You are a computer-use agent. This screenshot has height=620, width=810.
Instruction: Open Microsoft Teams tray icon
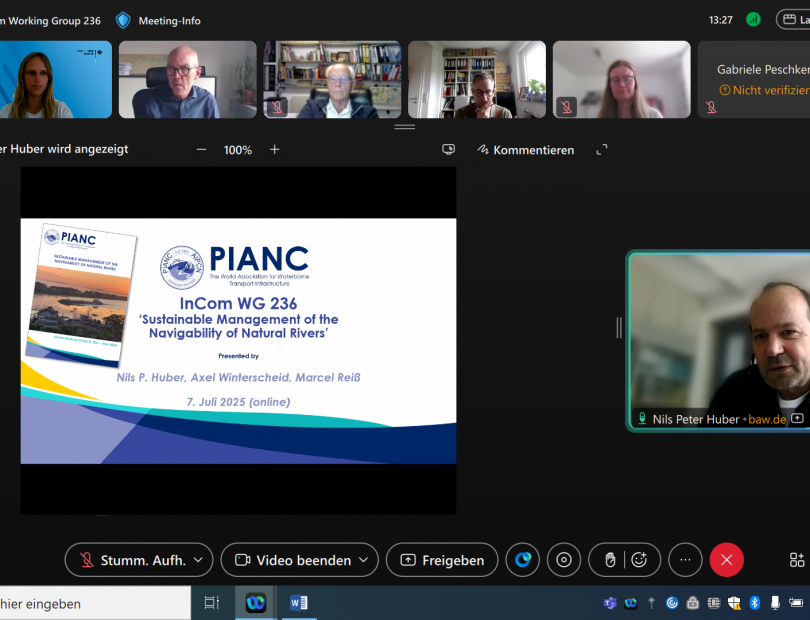click(610, 603)
